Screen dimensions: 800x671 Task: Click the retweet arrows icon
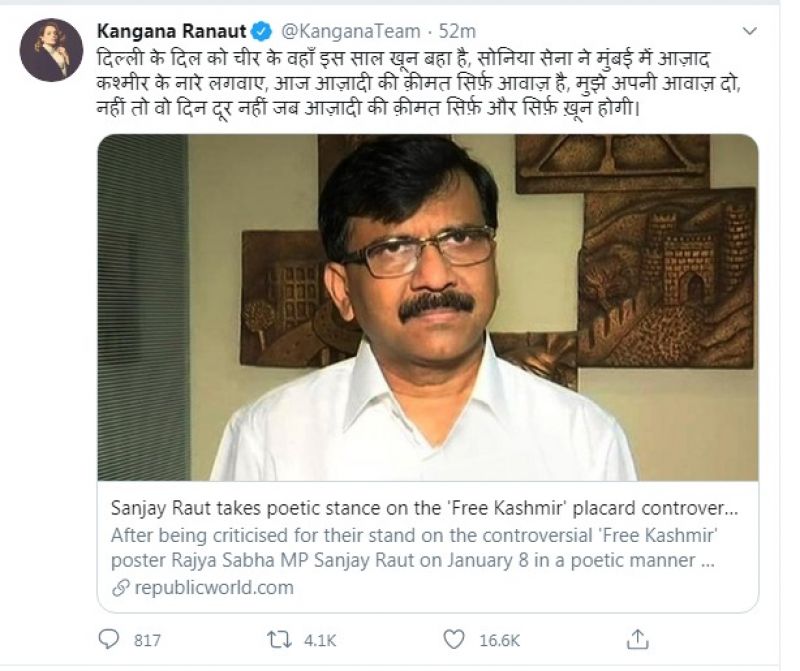point(282,638)
